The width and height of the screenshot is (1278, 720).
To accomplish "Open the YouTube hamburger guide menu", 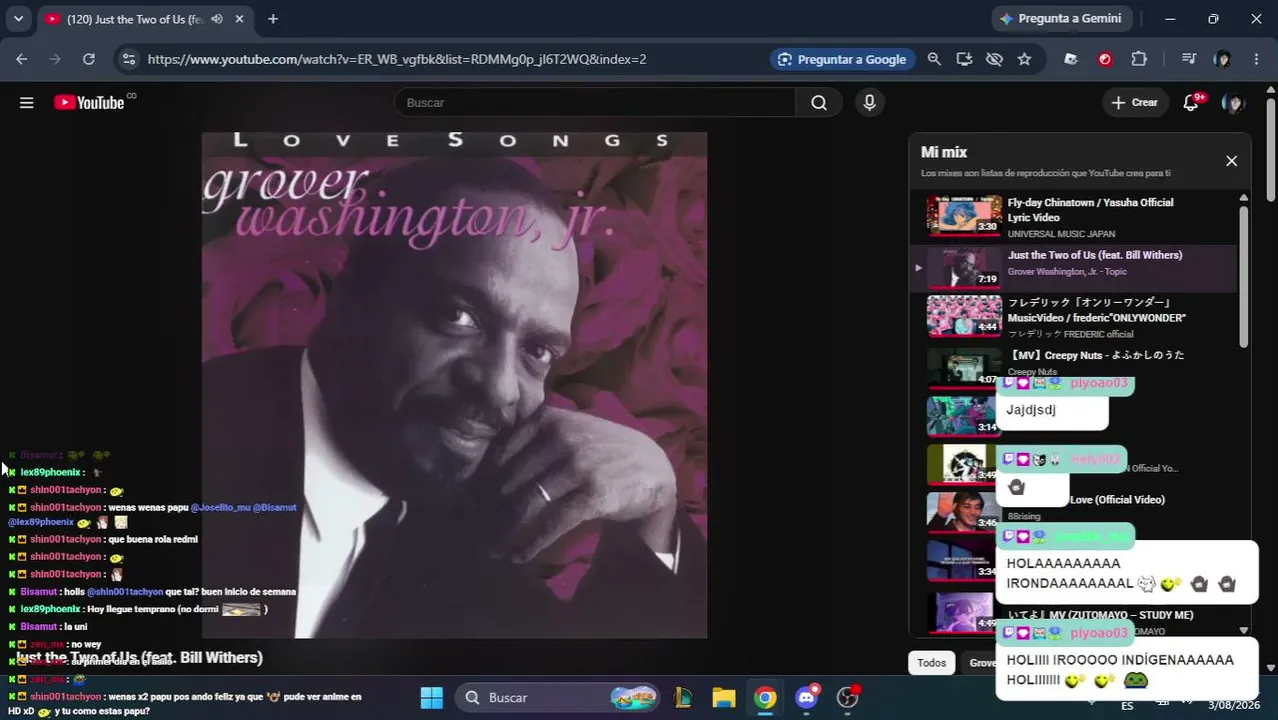I will [x=27, y=102].
